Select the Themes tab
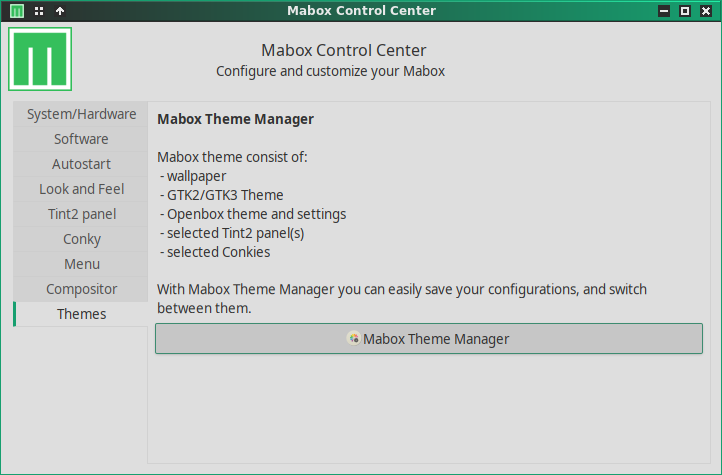Image resolution: width=722 pixels, height=475 pixels. (x=81, y=314)
